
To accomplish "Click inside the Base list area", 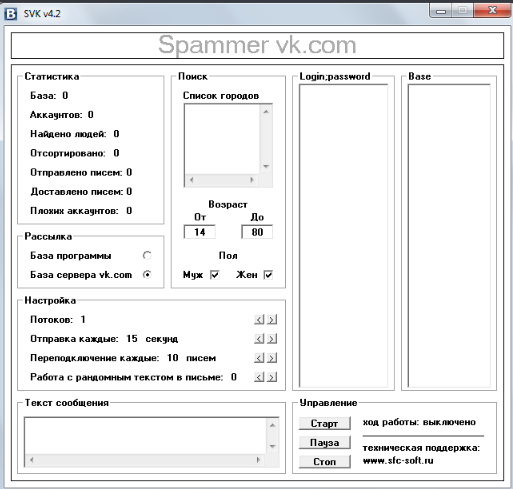I will [449, 236].
